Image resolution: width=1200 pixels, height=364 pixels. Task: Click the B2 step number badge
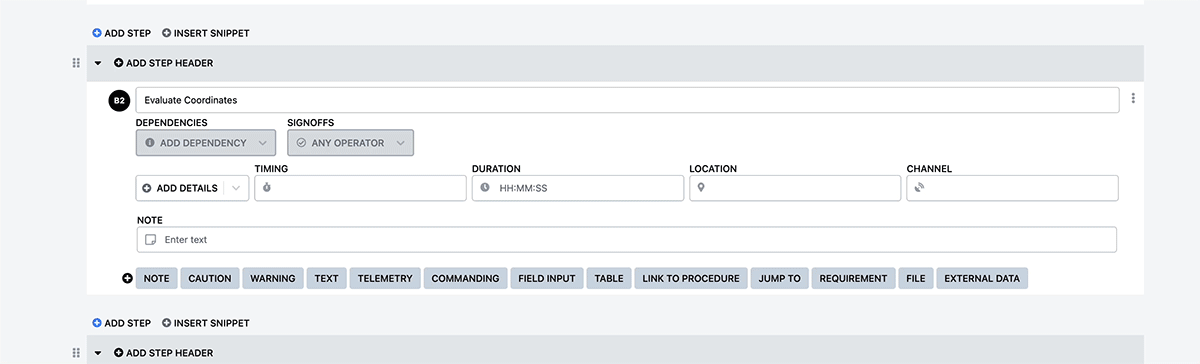119,100
